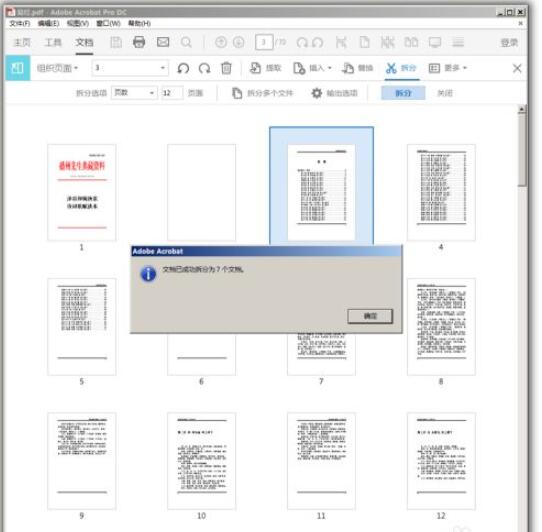542x532 pixels.
Task: Click 确定 in the Adobe Acrobat dialog
Action: coord(370,316)
